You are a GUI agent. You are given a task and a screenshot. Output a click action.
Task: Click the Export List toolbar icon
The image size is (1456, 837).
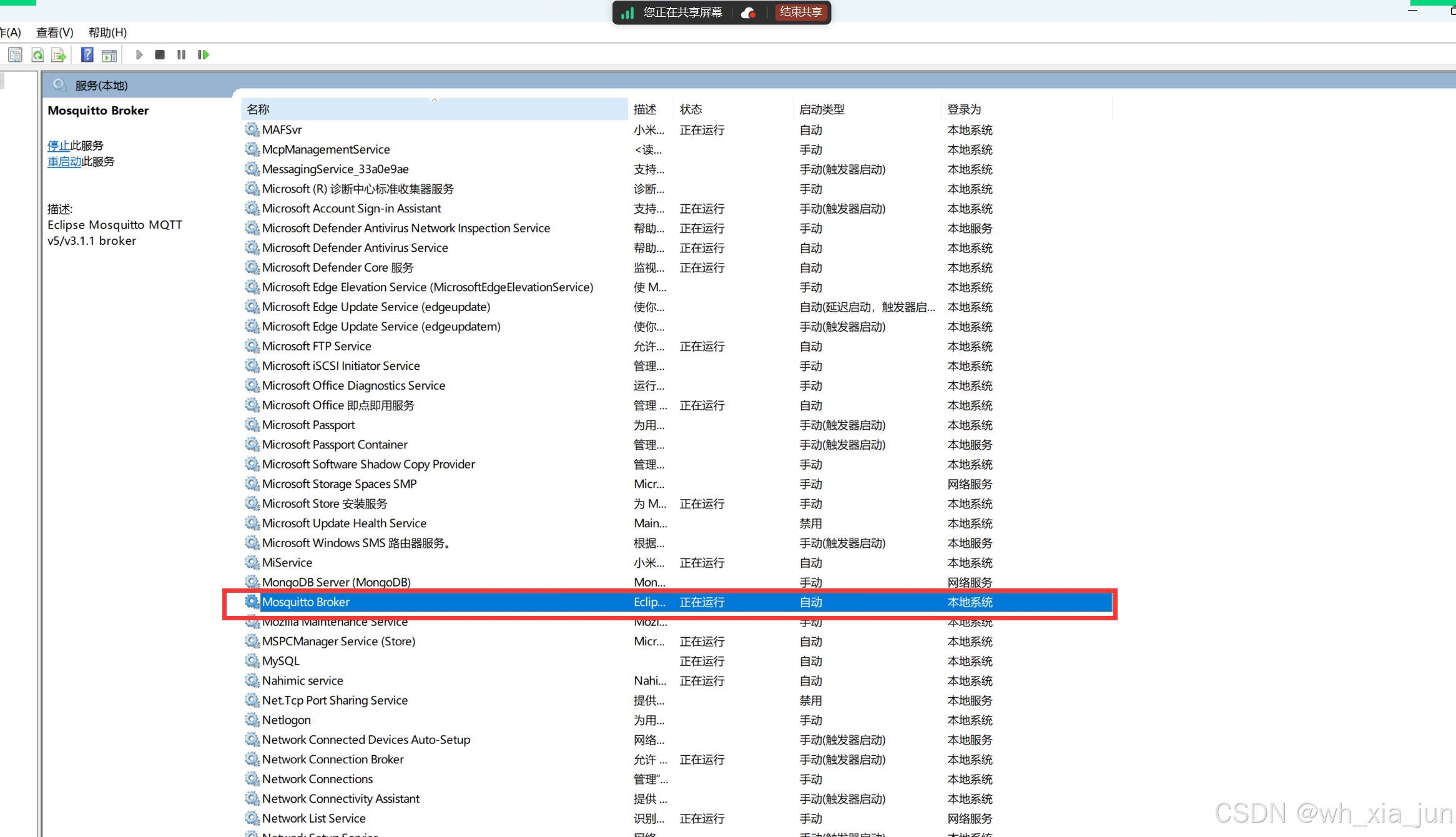pyautogui.click(x=59, y=55)
